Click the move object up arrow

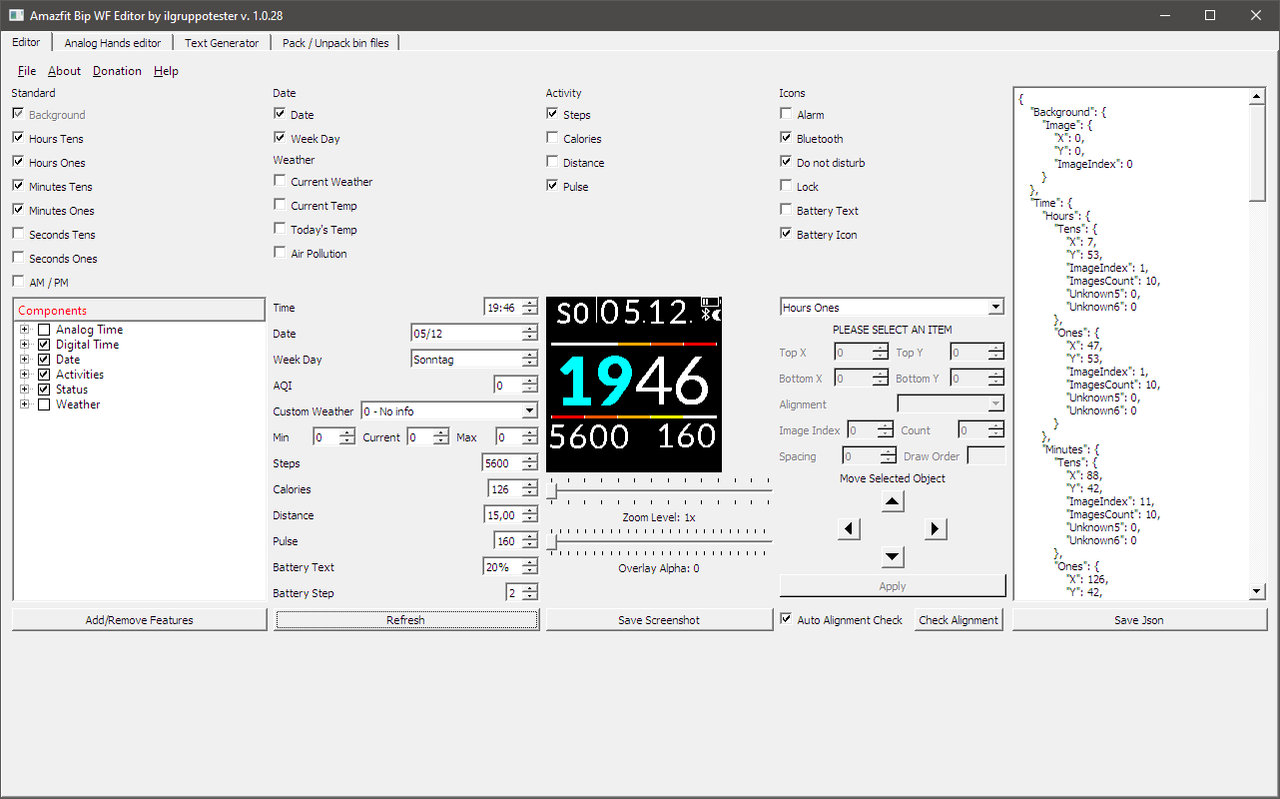[893, 502]
